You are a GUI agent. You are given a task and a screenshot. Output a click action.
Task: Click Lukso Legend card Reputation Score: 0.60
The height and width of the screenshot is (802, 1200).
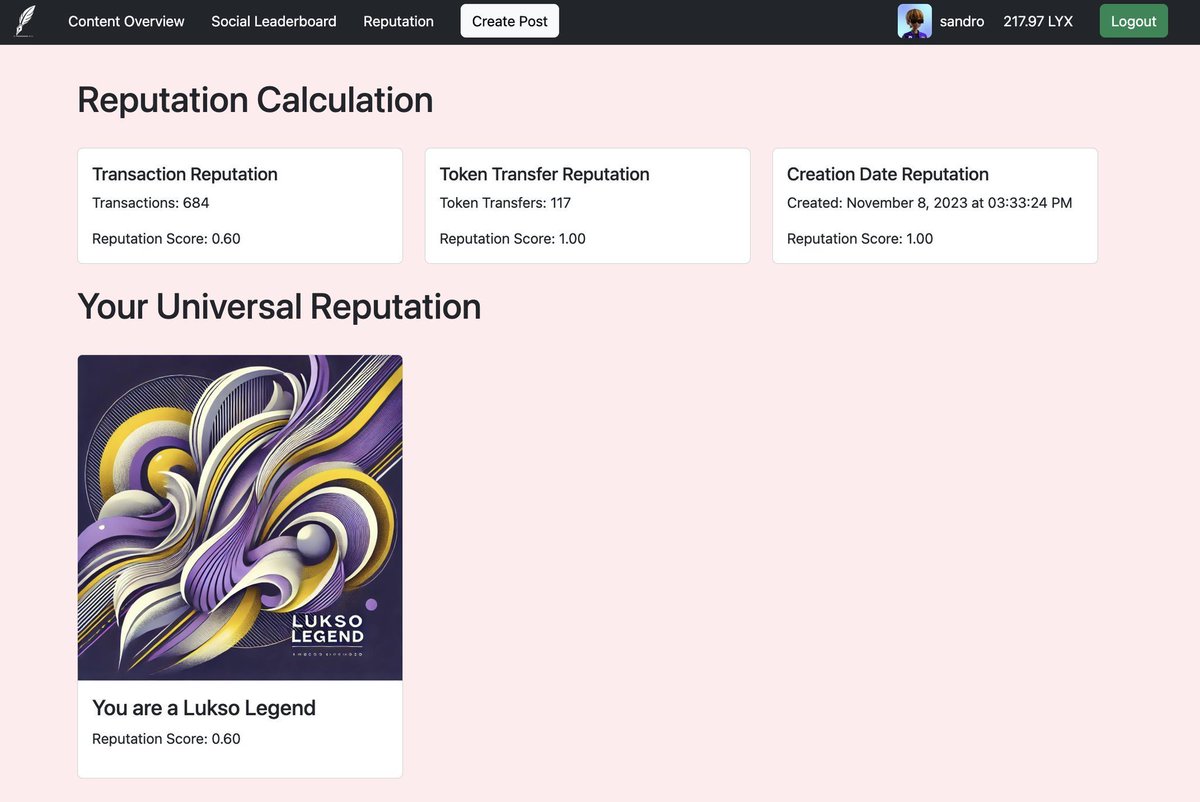[166, 739]
